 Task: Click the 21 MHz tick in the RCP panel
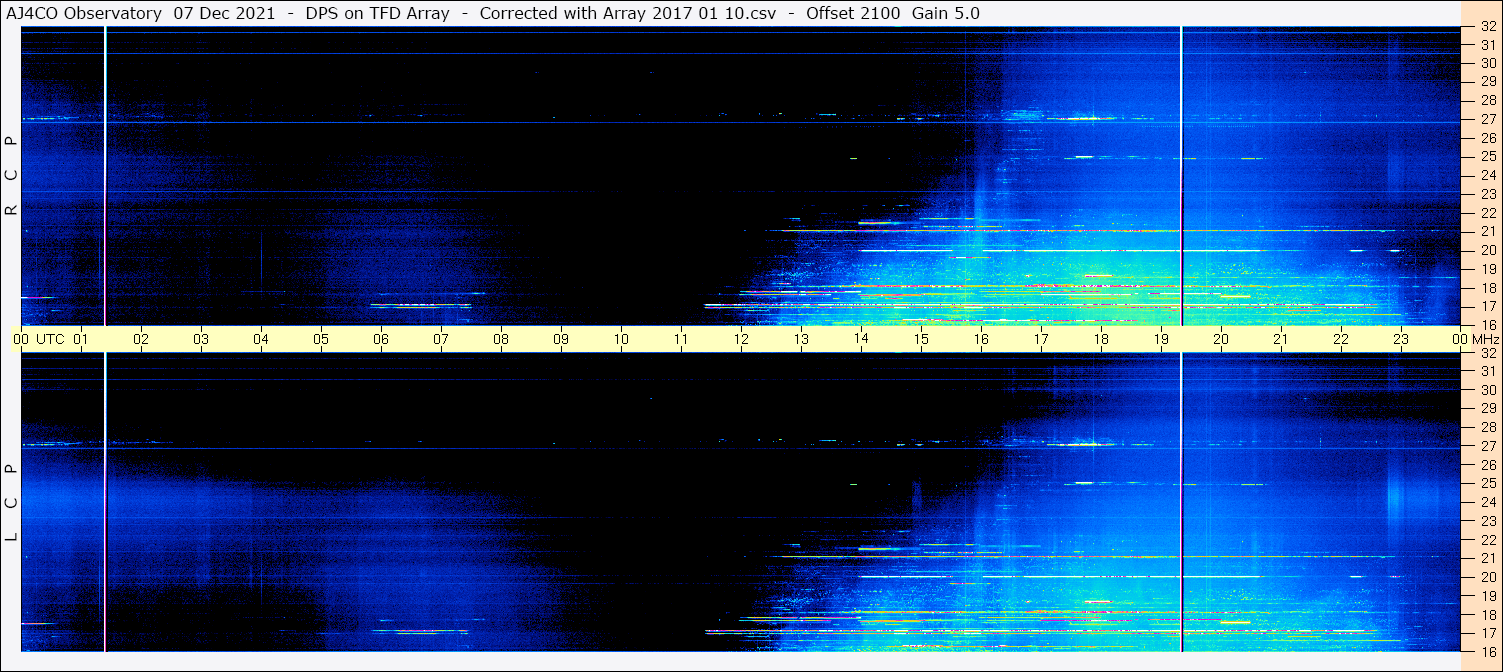click(x=1487, y=231)
